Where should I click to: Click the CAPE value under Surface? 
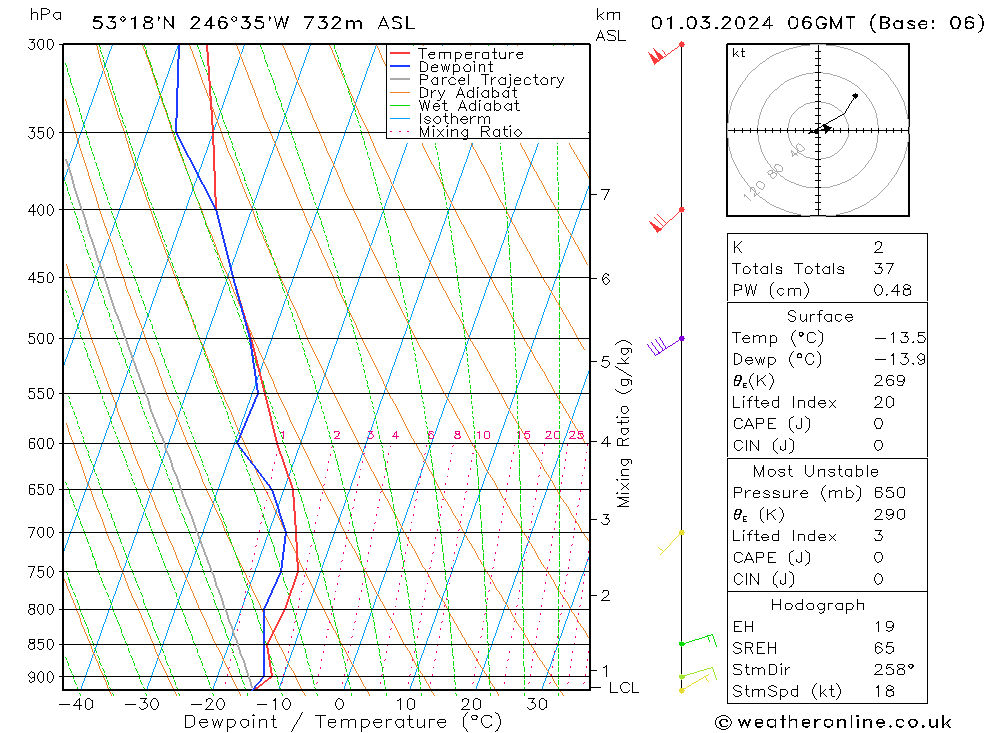pyautogui.click(x=878, y=424)
